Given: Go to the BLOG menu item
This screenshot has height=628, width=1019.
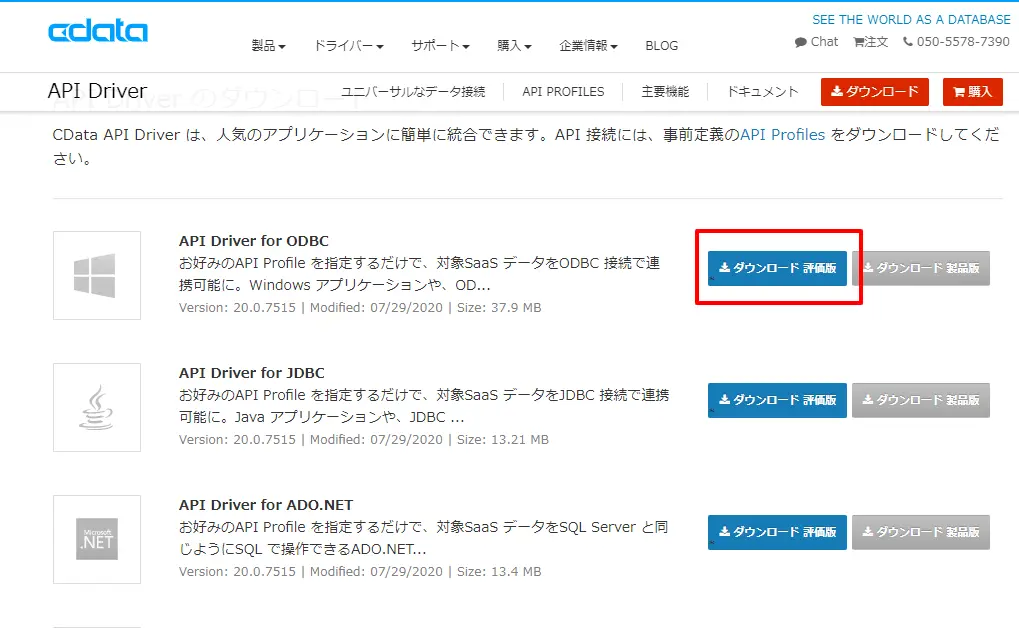Looking at the screenshot, I should [662, 46].
